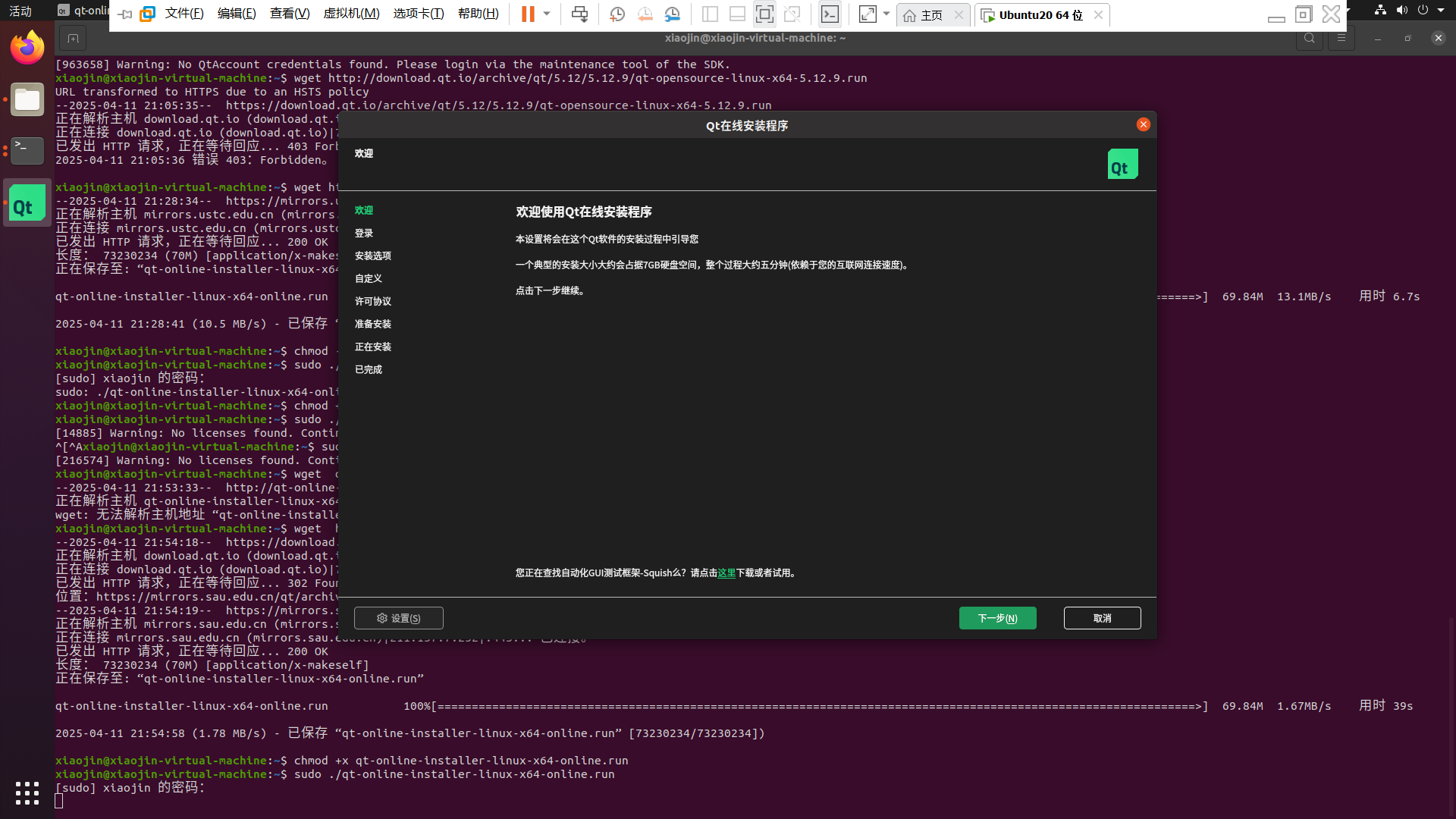1456x819 pixels.
Task: Click 下一步(N) to continue installation
Action: tap(997, 617)
